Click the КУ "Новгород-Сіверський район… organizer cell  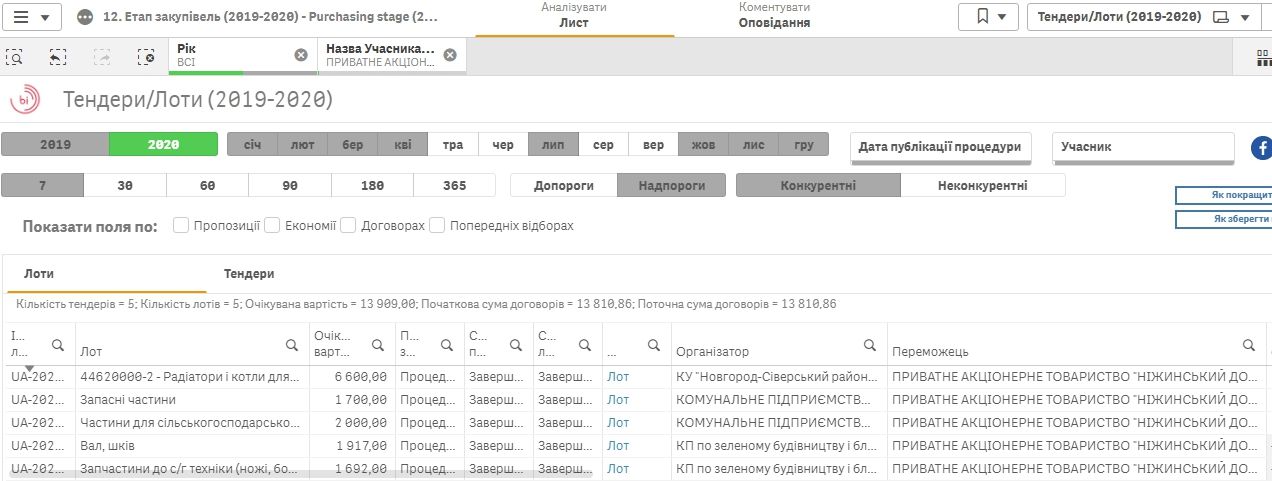coord(779,377)
